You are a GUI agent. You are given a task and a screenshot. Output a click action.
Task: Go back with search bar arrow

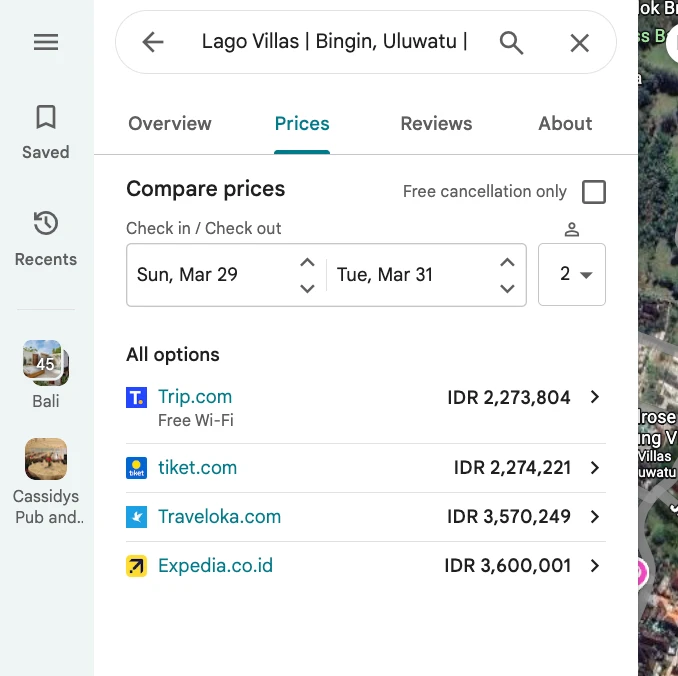pyautogui.click(x=153, y=42)
